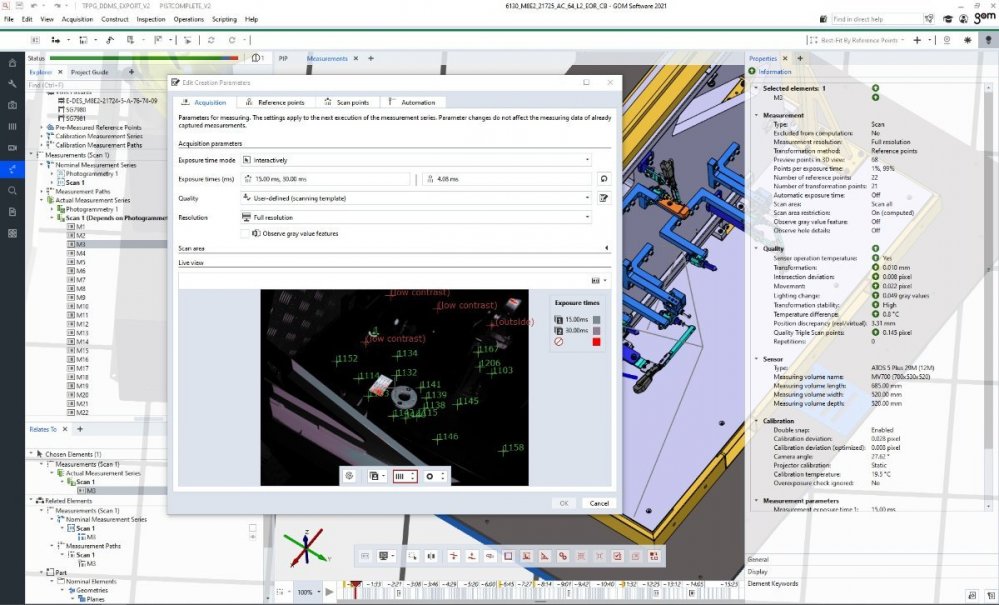Click the Find (Ctrl+F) field in Explorer
Viewport: 999px width, 605px height.
pyautogui.click(x=96, y=85)
